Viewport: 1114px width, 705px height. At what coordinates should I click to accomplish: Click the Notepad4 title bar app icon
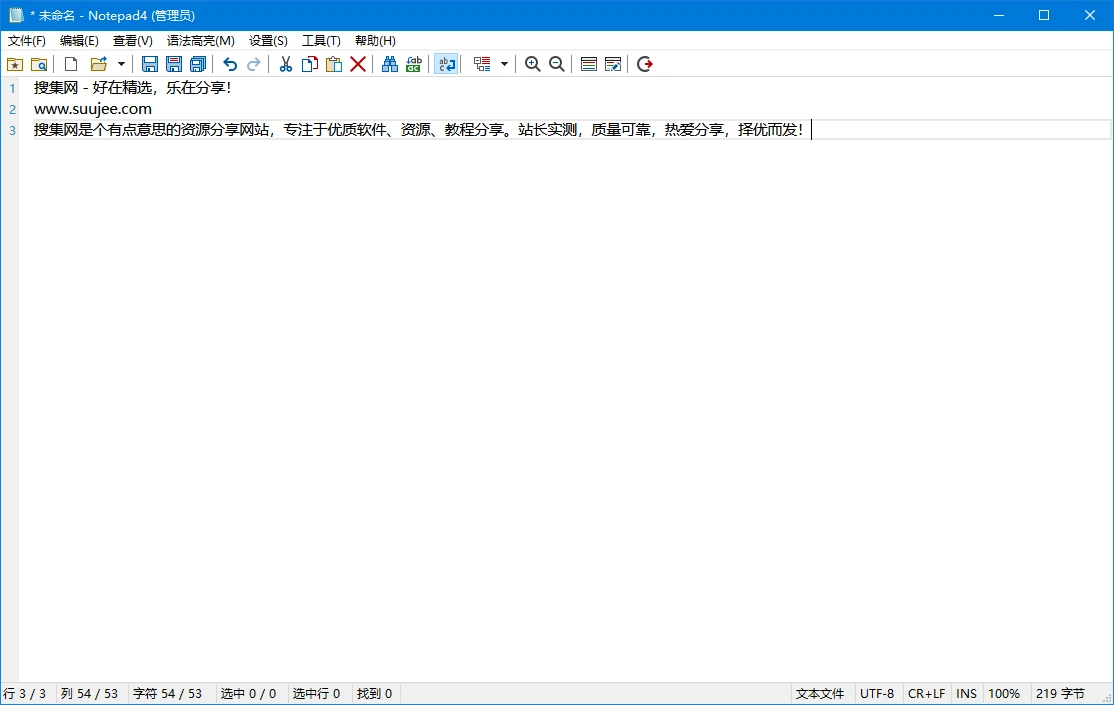tap(16, 15)
